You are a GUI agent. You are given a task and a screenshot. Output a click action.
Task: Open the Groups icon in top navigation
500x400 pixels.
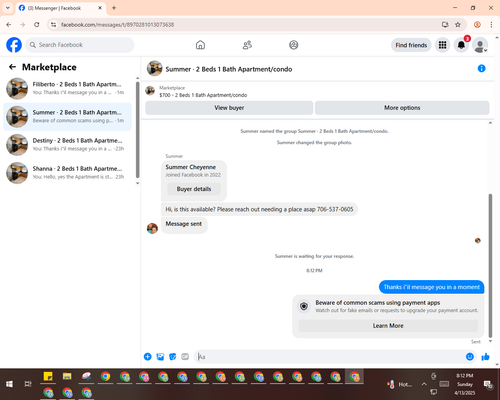click(294, 45)
